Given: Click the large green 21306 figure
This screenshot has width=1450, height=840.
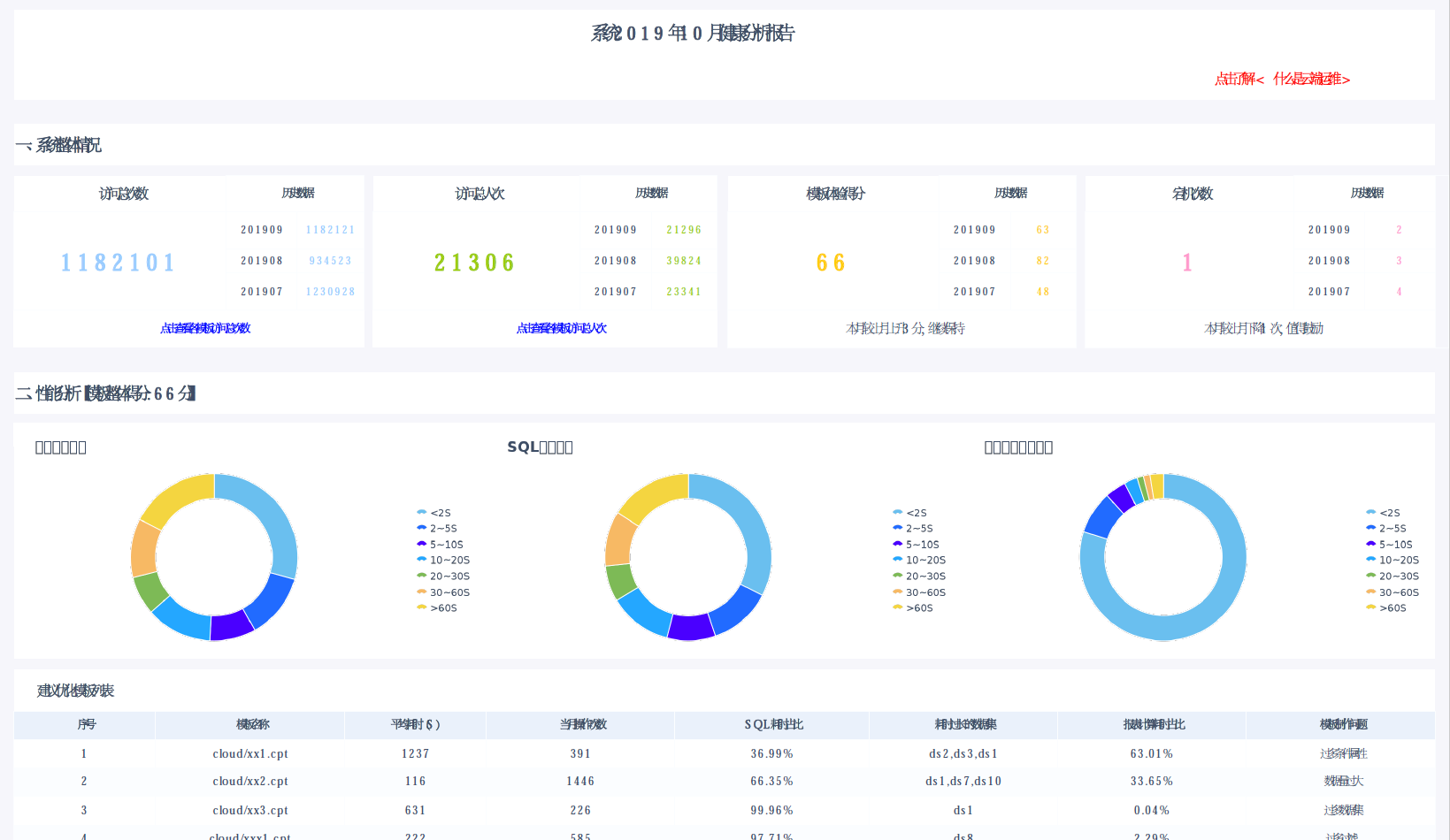Looking at the screenshot, I should coord(474,263).
